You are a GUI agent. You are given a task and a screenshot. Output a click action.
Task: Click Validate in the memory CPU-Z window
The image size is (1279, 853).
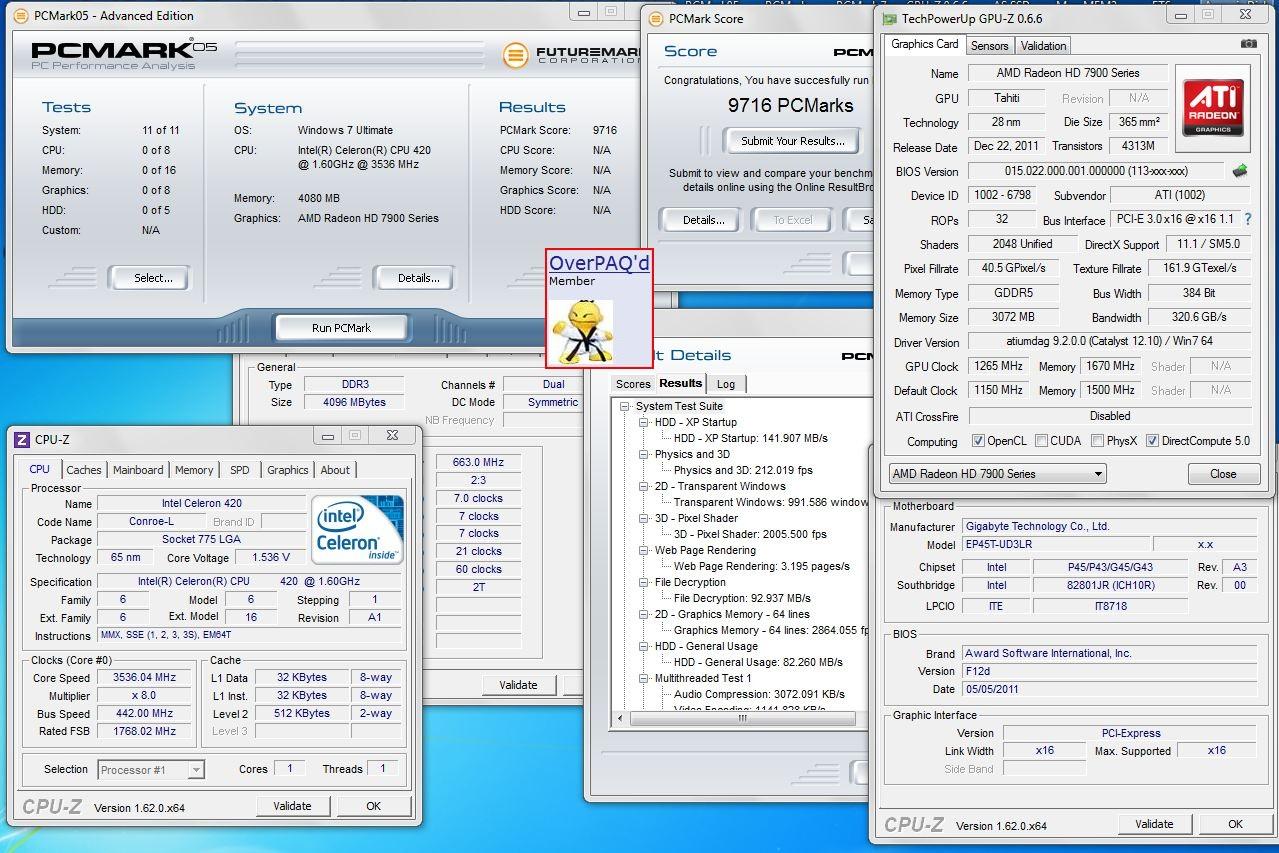(x=518, y=685)
